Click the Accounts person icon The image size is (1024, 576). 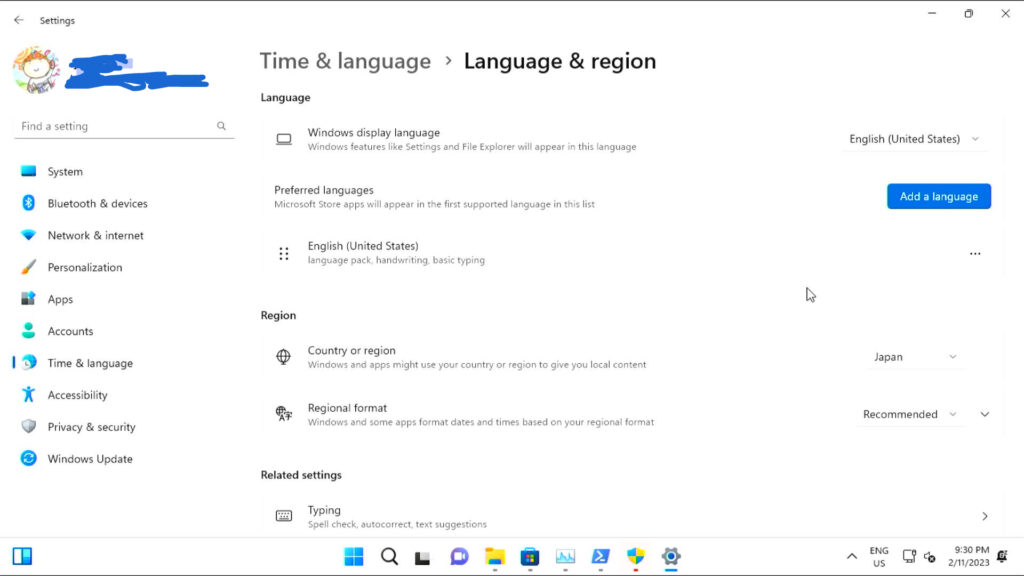[28, 330]
